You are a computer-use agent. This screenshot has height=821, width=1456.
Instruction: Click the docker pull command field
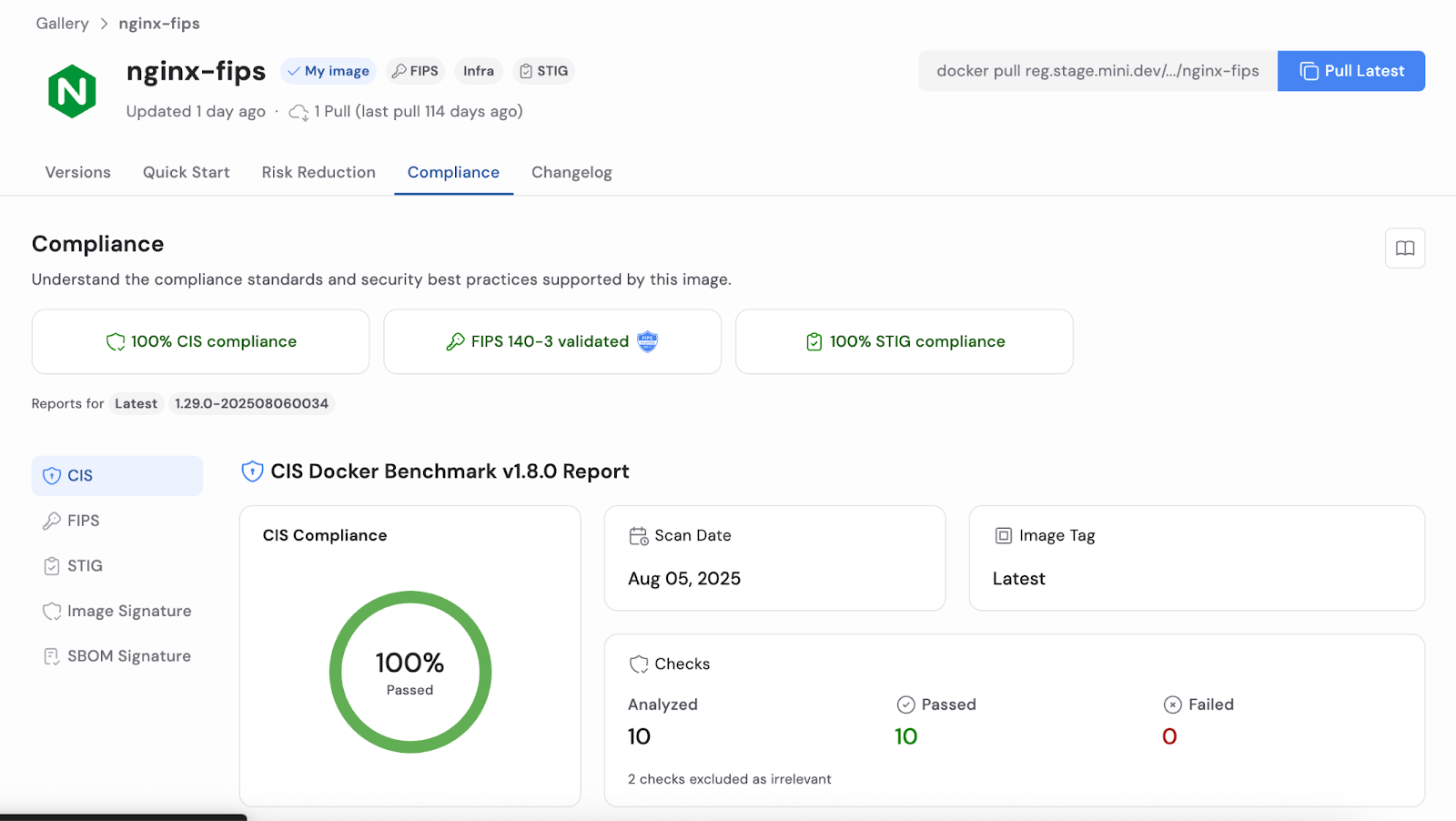click(1098, 71)
